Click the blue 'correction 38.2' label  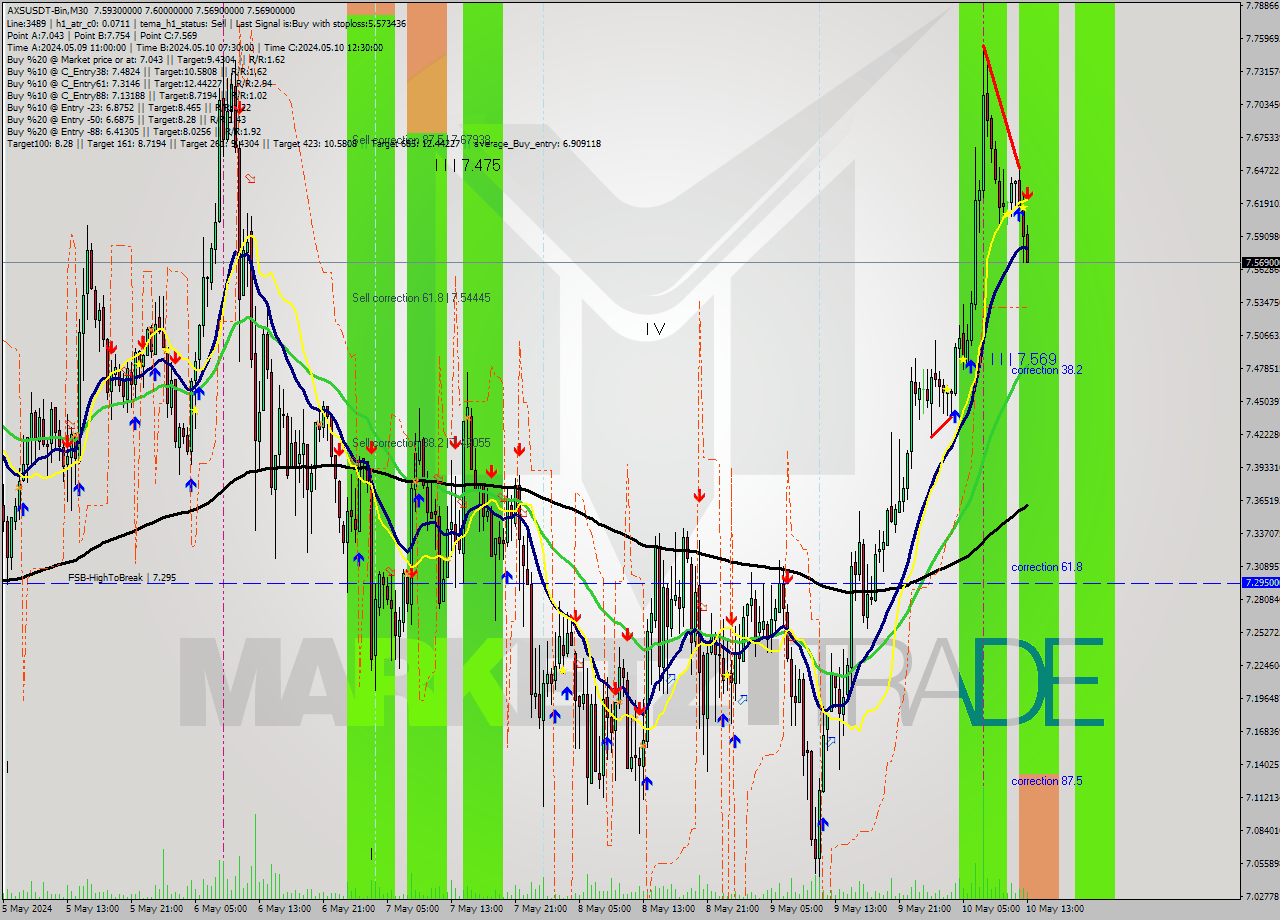pos(1046,370)
